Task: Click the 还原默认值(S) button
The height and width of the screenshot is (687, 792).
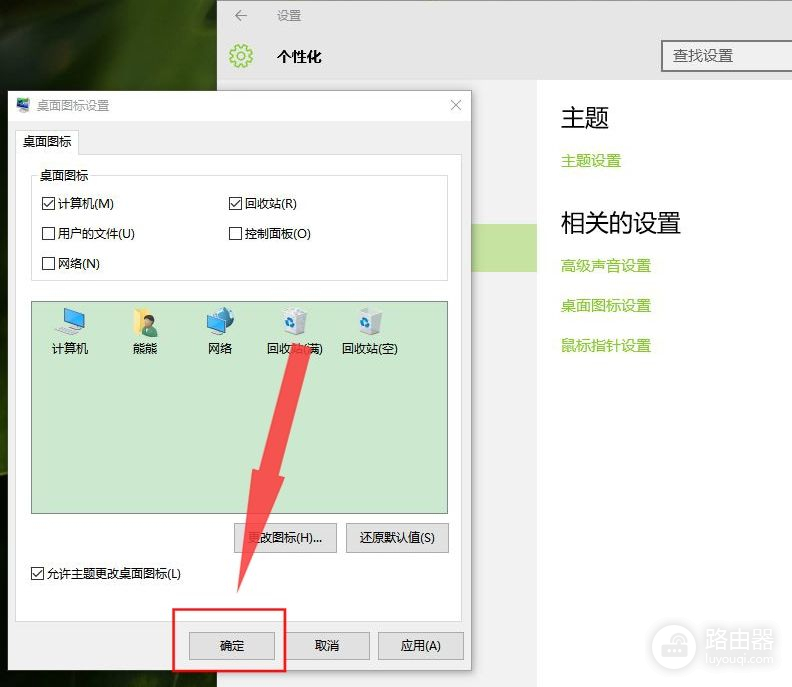Action: (397, 538)
